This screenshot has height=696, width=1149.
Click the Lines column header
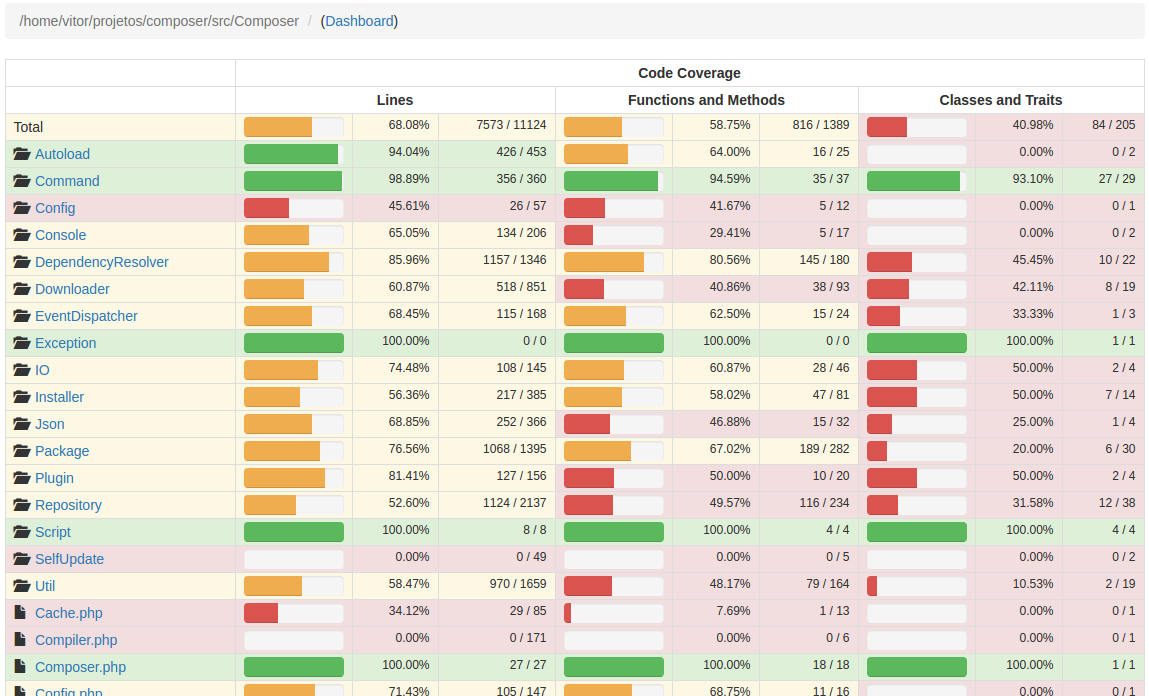pyautogui.click(x=395, y=100)
